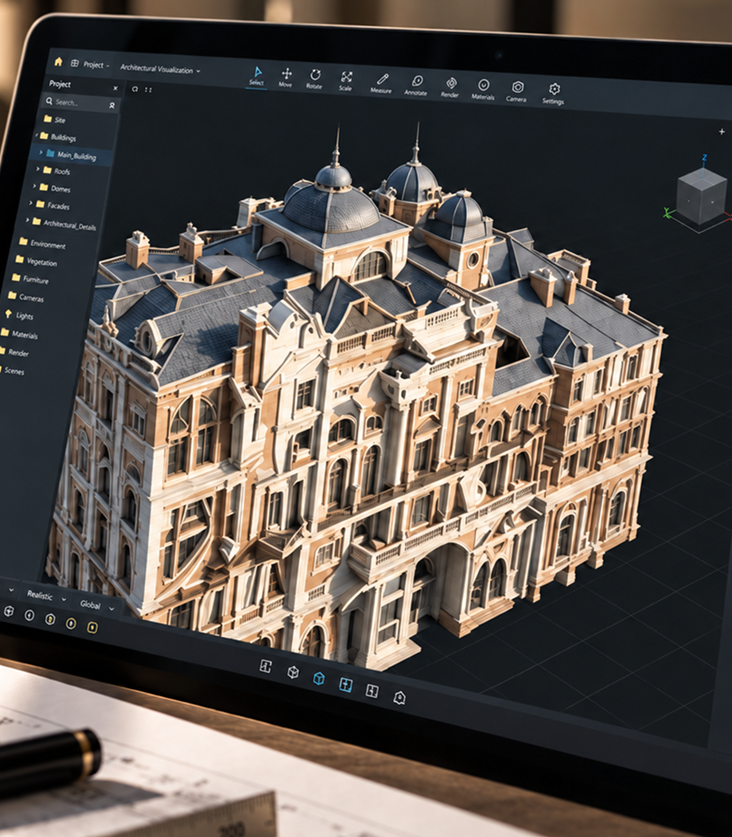Viewport: 732px width, 837px height.
Task: Collapse the Buildings folder arrow
Action: [x=37, y=135]
